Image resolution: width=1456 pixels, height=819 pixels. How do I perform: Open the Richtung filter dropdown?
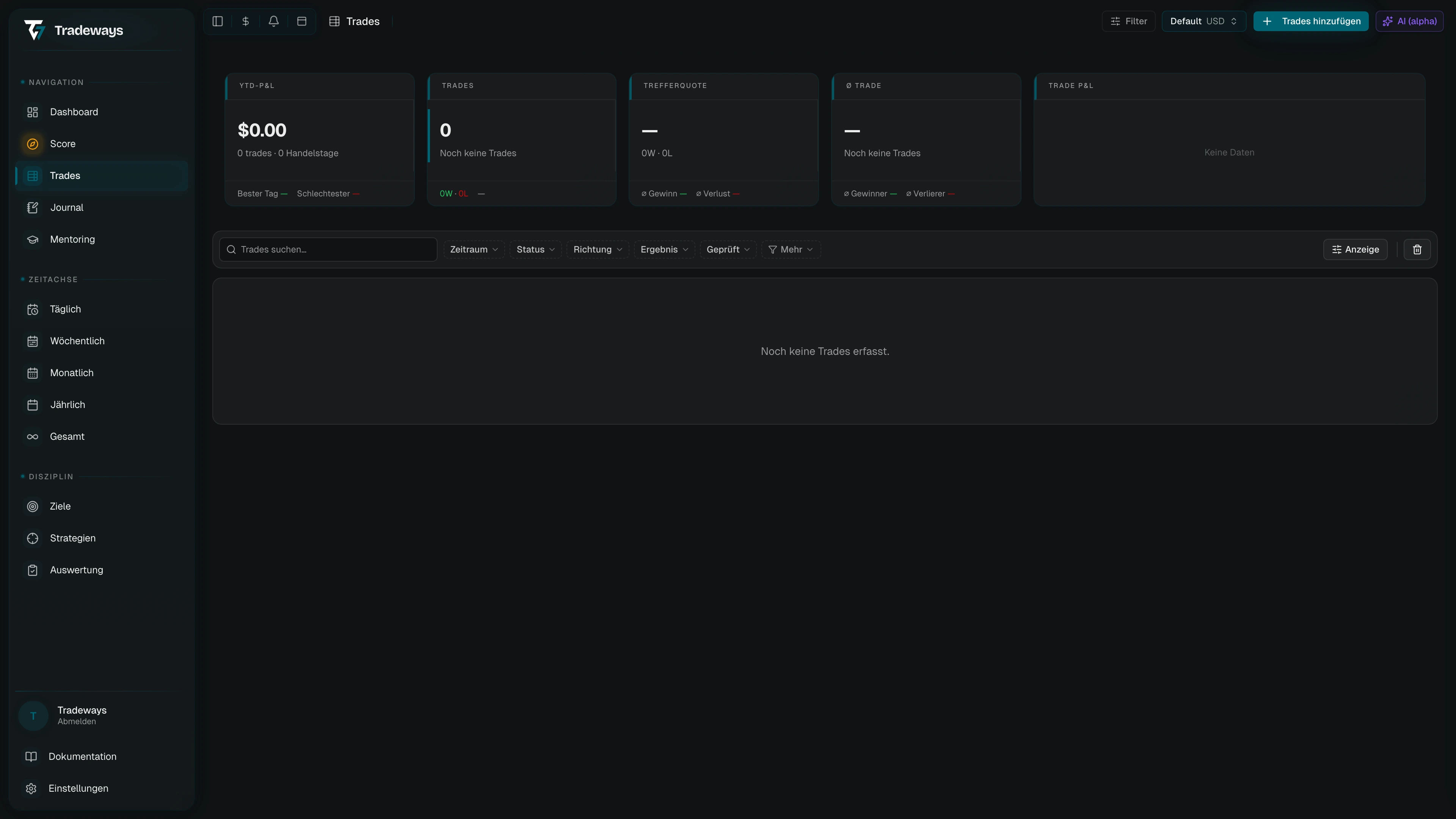point(598,249)
